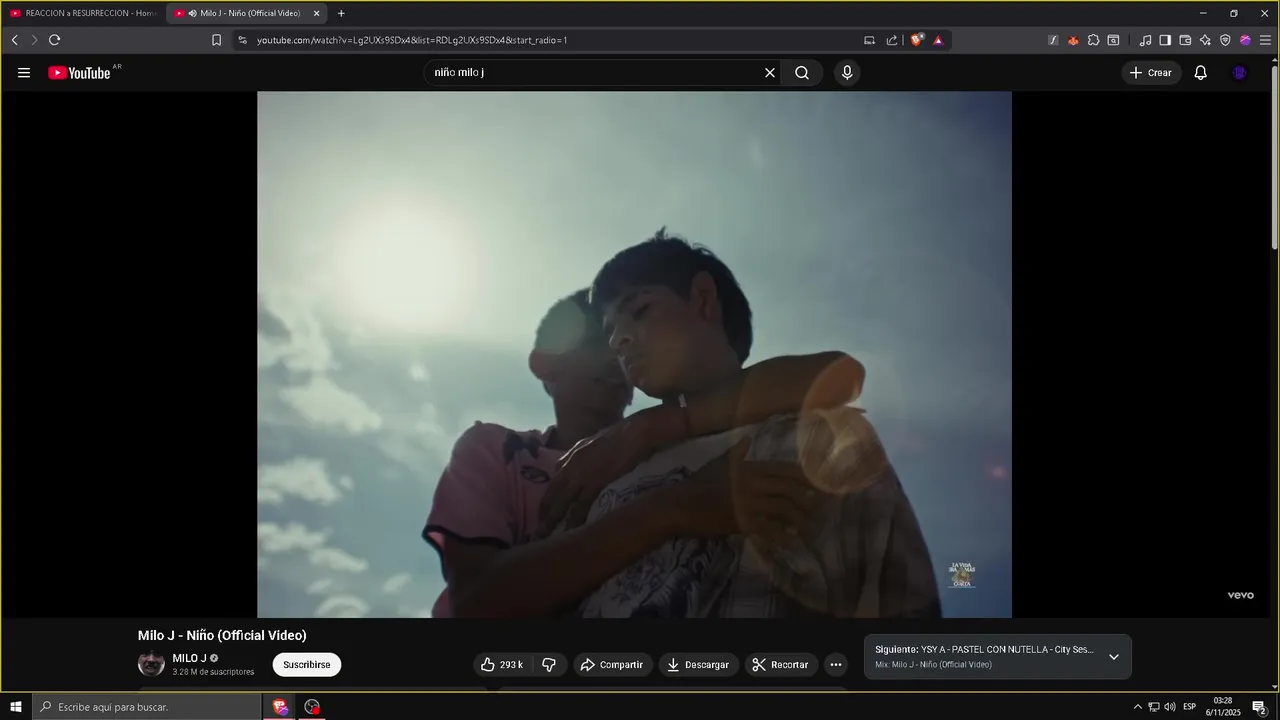
Task: Open Brave Rewards triangle icon
Action: click(x=938, y=40)
